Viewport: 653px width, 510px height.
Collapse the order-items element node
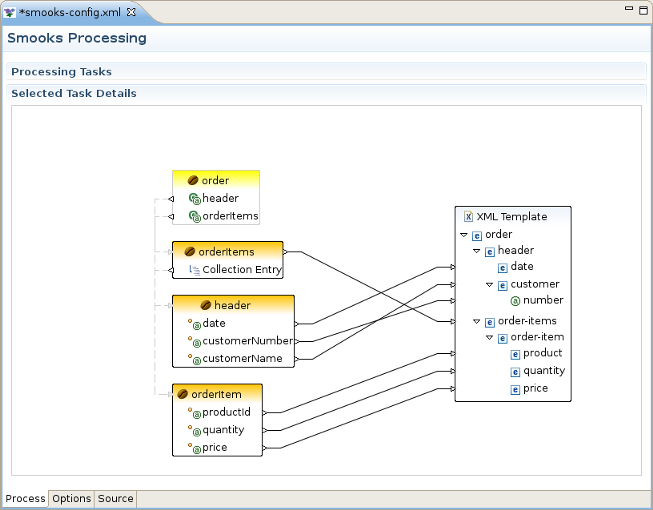477,322
